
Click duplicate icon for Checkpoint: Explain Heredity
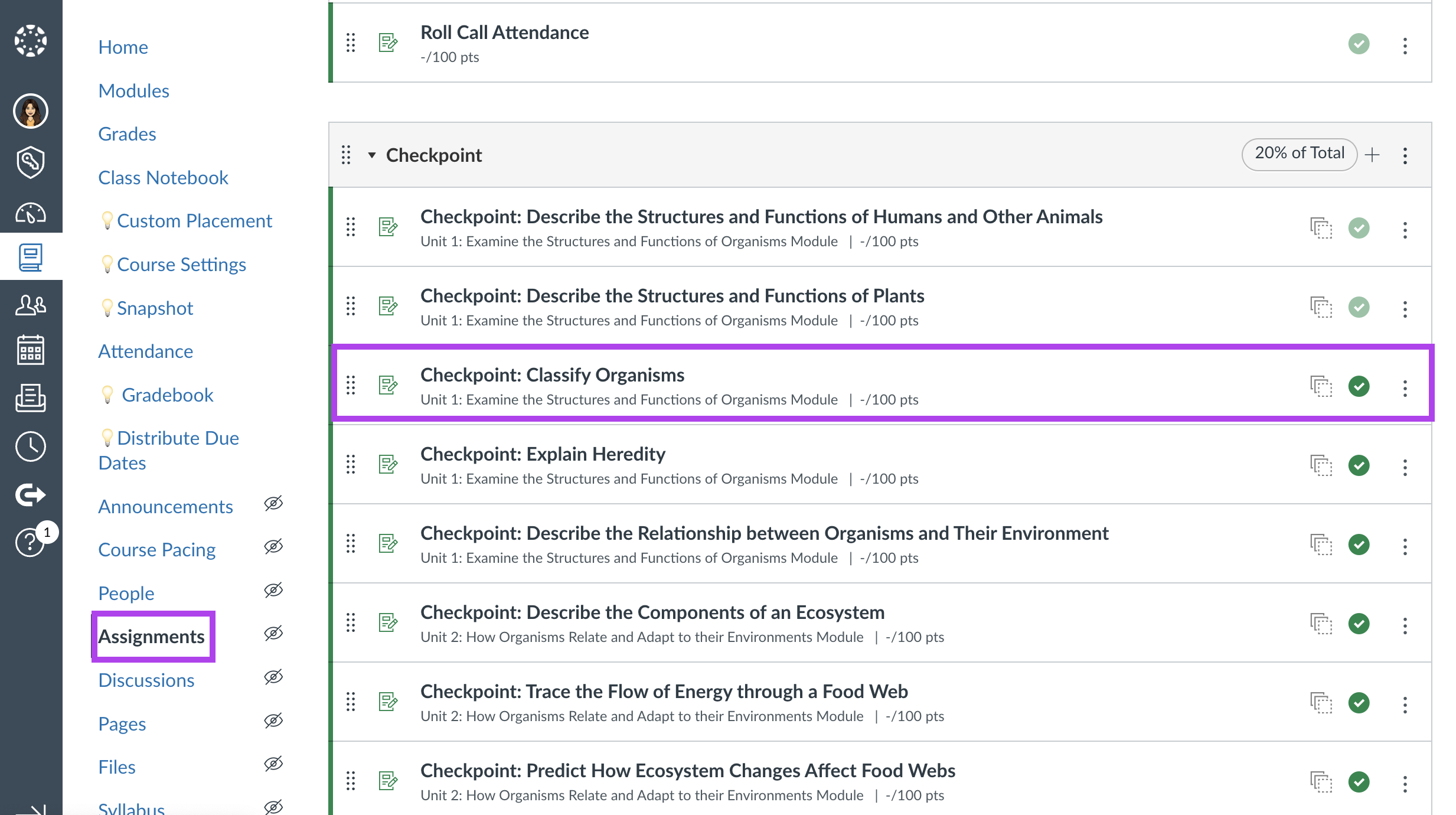click(x=1321, y=465)
